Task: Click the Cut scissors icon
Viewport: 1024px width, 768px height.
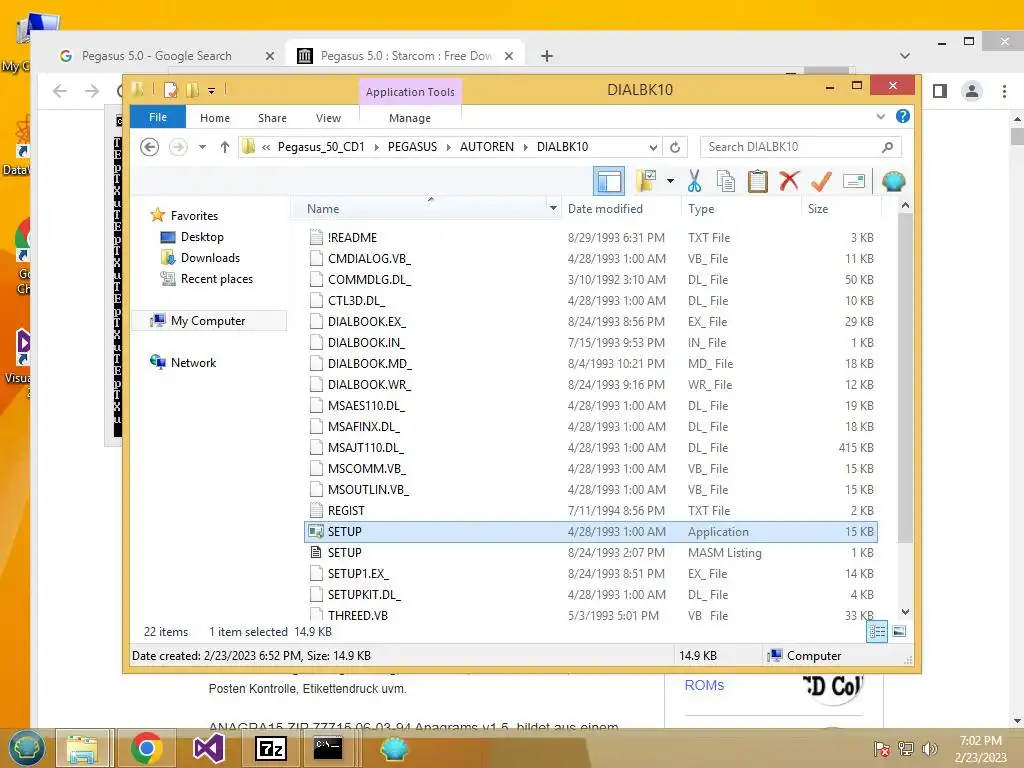Action: click(694, 181)
